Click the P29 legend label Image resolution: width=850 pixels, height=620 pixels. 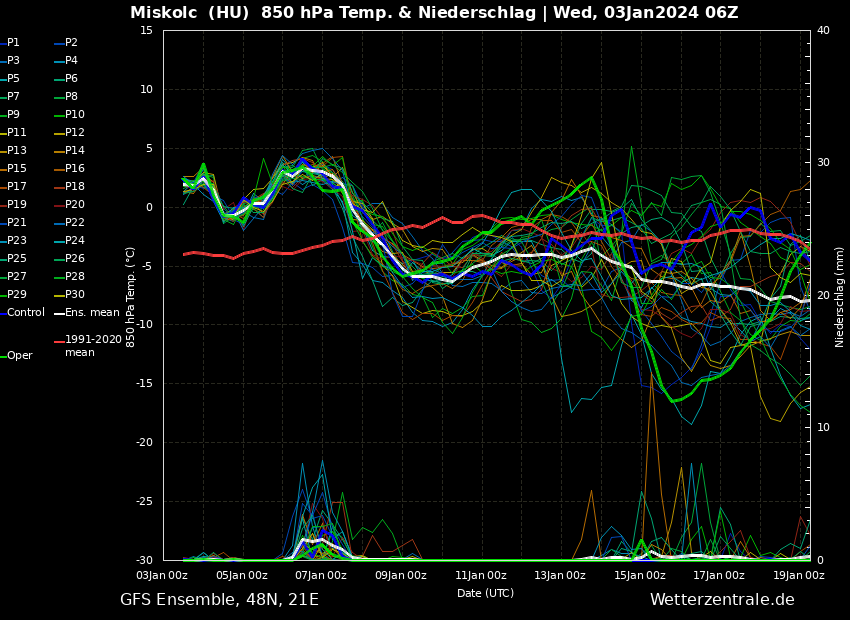tap(17, 295)
